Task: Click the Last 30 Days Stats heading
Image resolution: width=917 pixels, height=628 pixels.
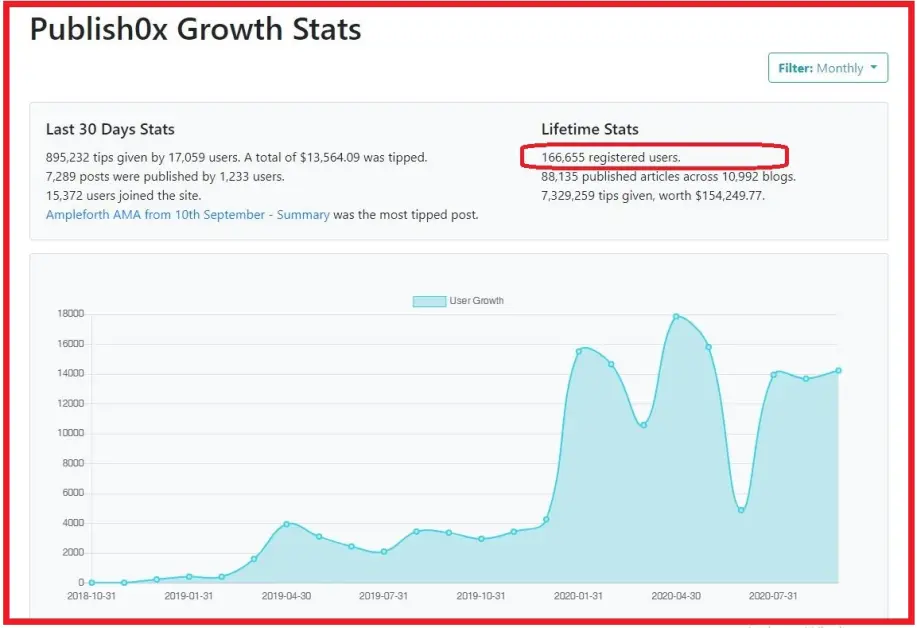Action: (x=110, y=129)
